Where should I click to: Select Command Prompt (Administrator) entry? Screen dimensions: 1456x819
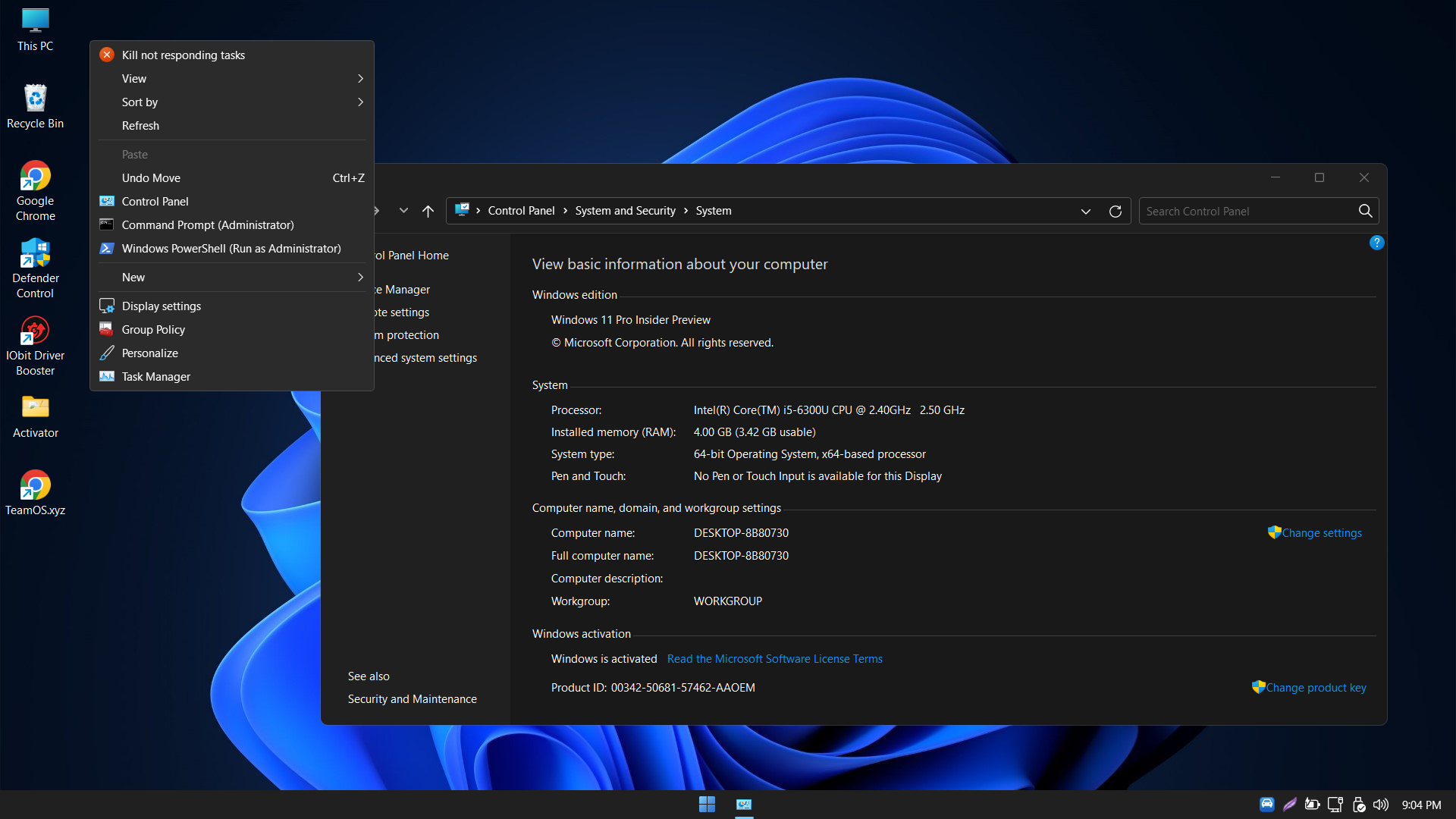click(208, 225)
